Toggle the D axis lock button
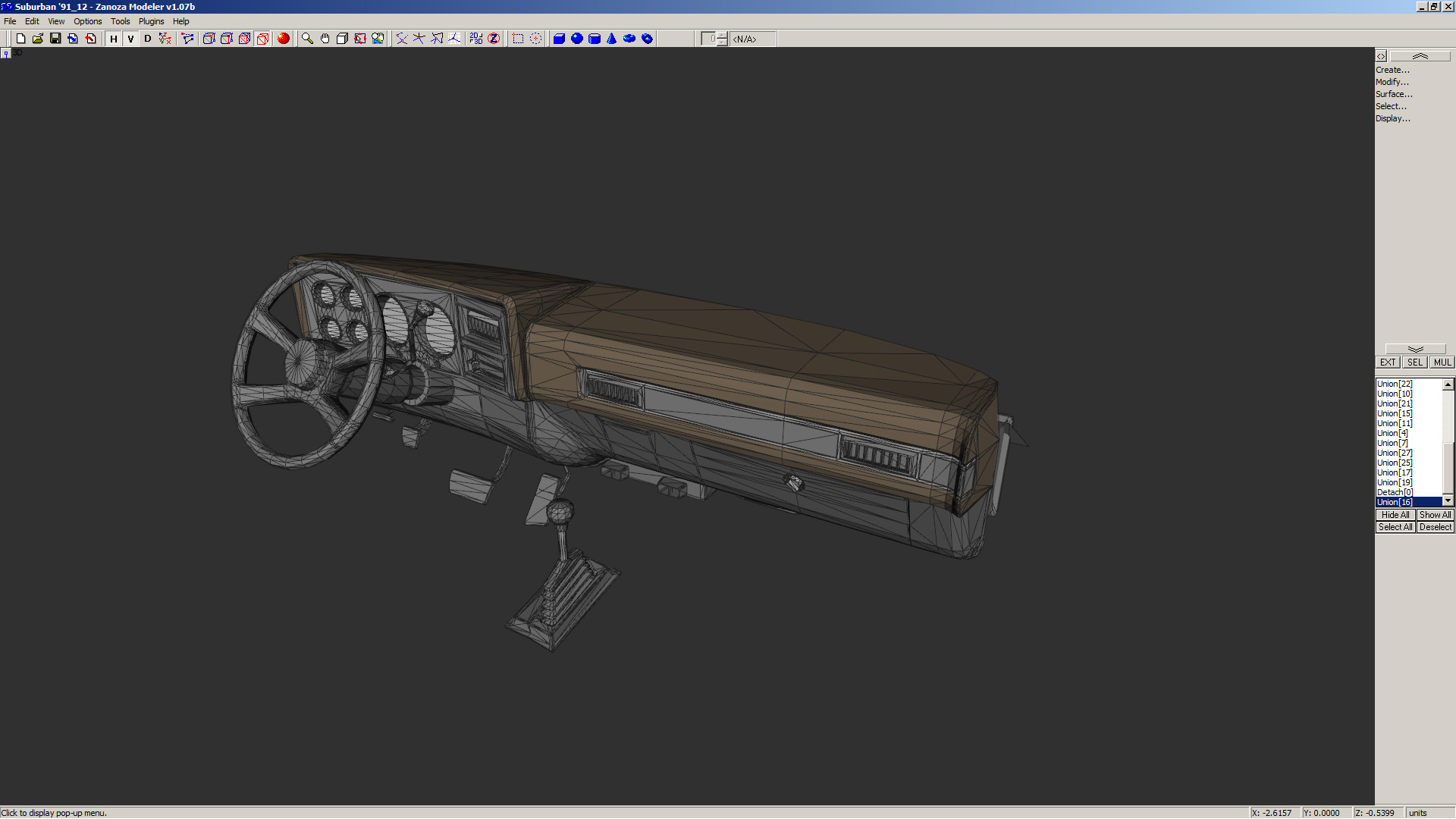This screenshot has width=1456, height=819. coord(147,39)
